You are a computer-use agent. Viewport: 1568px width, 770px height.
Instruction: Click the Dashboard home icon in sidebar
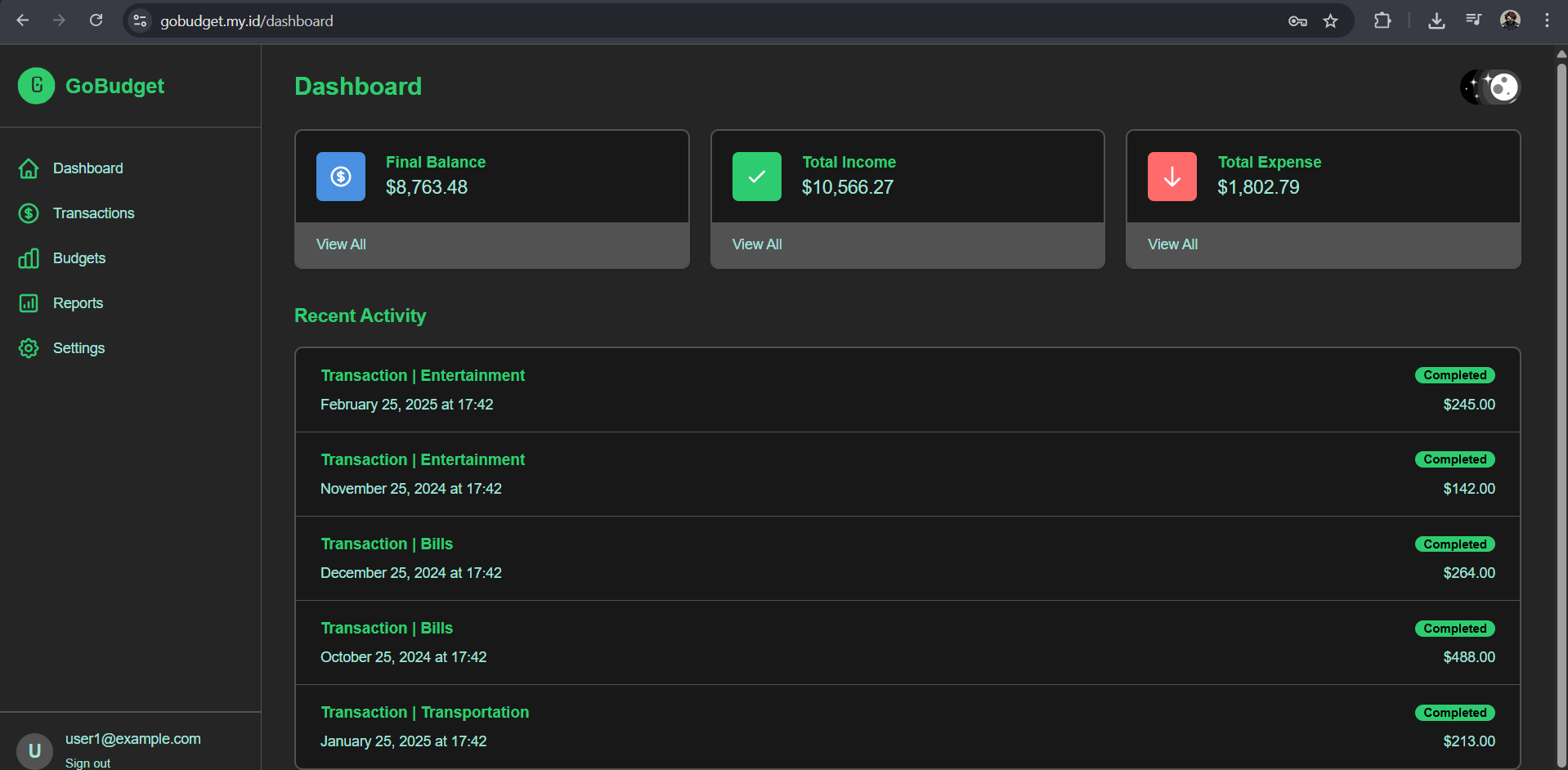tap(29, 168)
